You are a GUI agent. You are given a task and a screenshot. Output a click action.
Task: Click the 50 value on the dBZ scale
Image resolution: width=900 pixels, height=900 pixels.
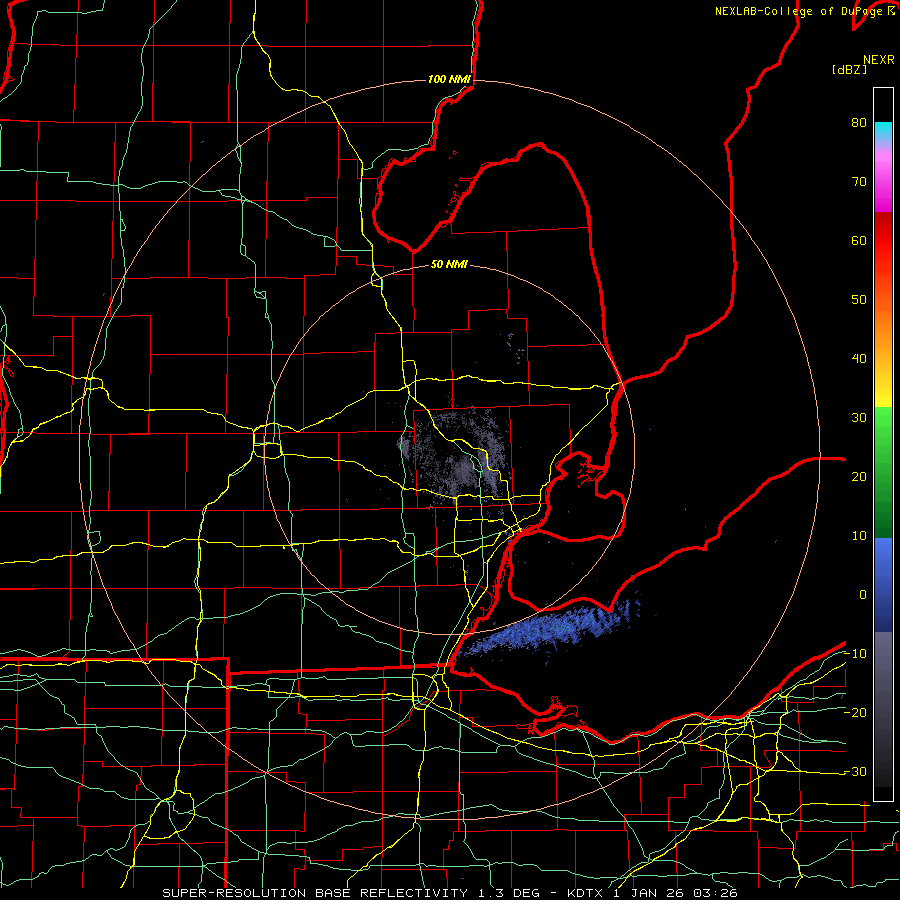click(x=859, y=300)
